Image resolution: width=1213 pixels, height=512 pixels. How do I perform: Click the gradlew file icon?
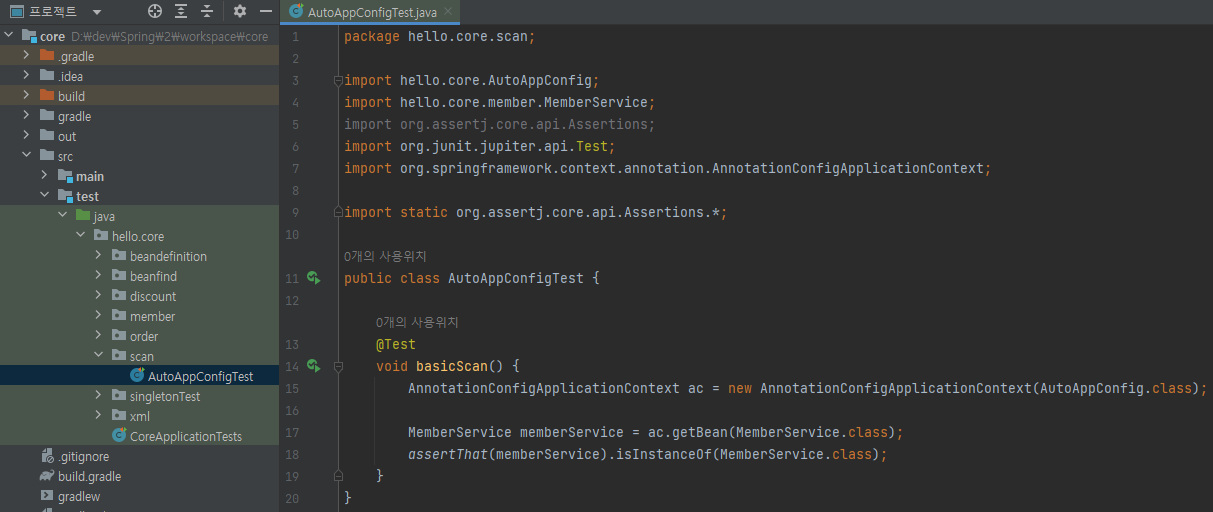coord(47,496)
